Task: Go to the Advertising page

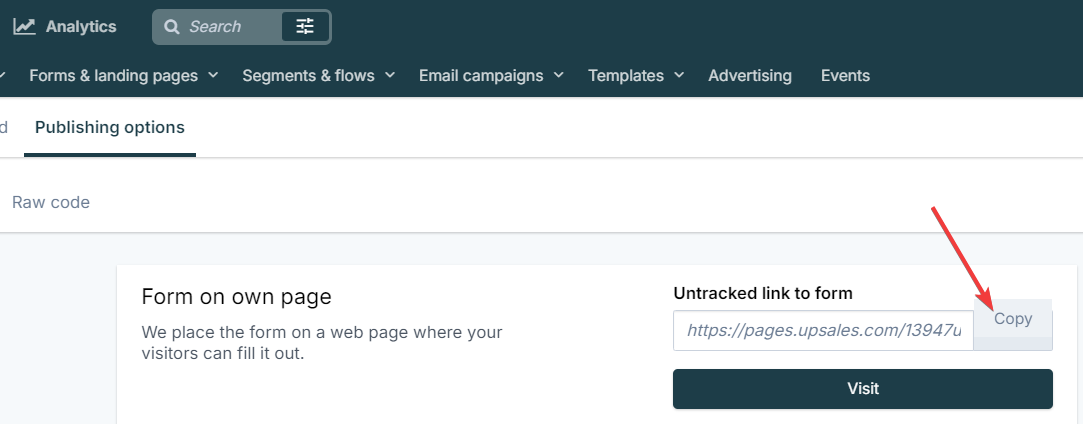Action: click(x=750, y=75)
